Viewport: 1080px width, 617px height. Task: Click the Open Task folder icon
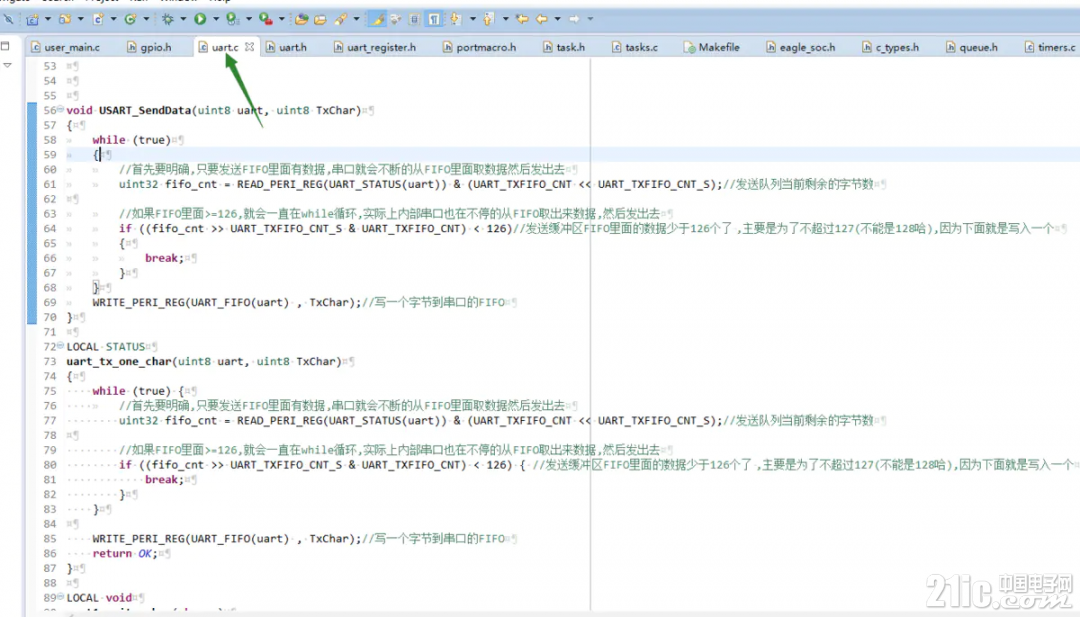click(320, 19)
